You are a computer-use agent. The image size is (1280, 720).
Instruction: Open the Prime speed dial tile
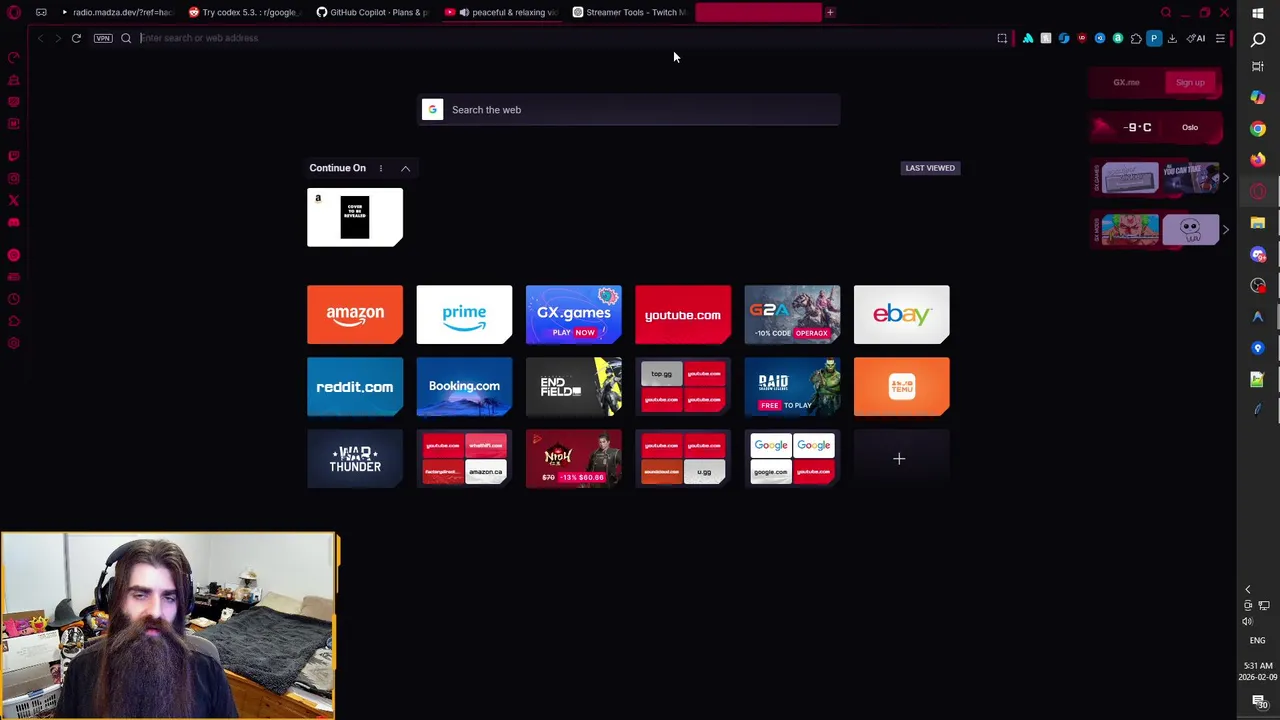464,314
